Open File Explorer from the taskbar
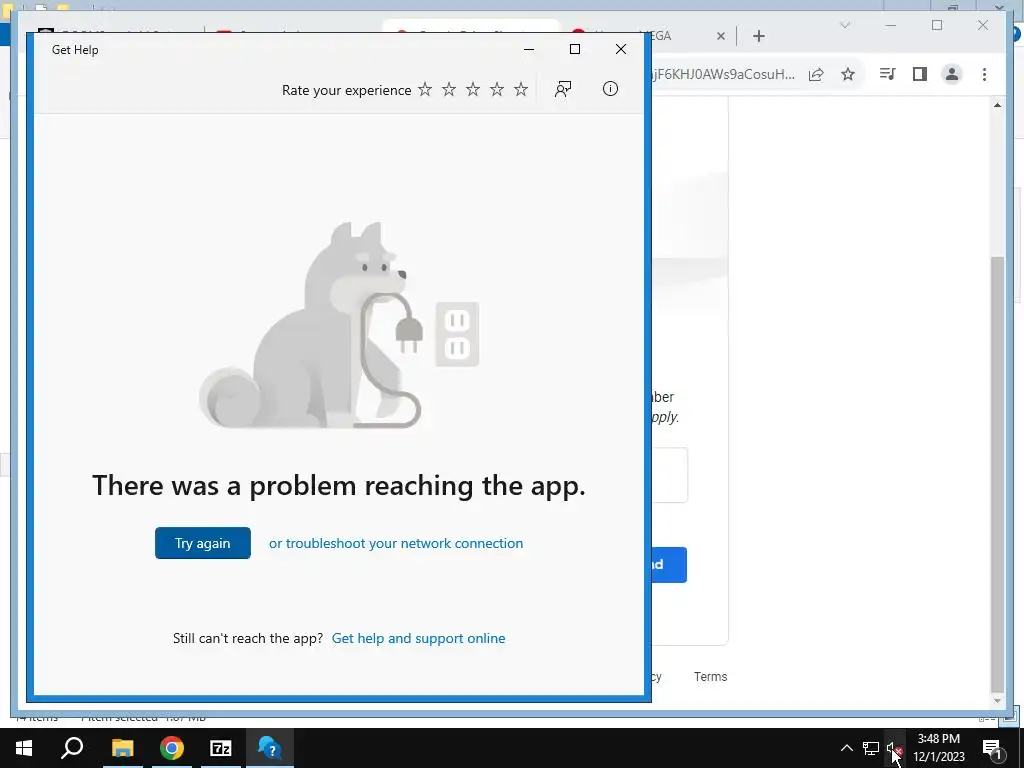 122,748
